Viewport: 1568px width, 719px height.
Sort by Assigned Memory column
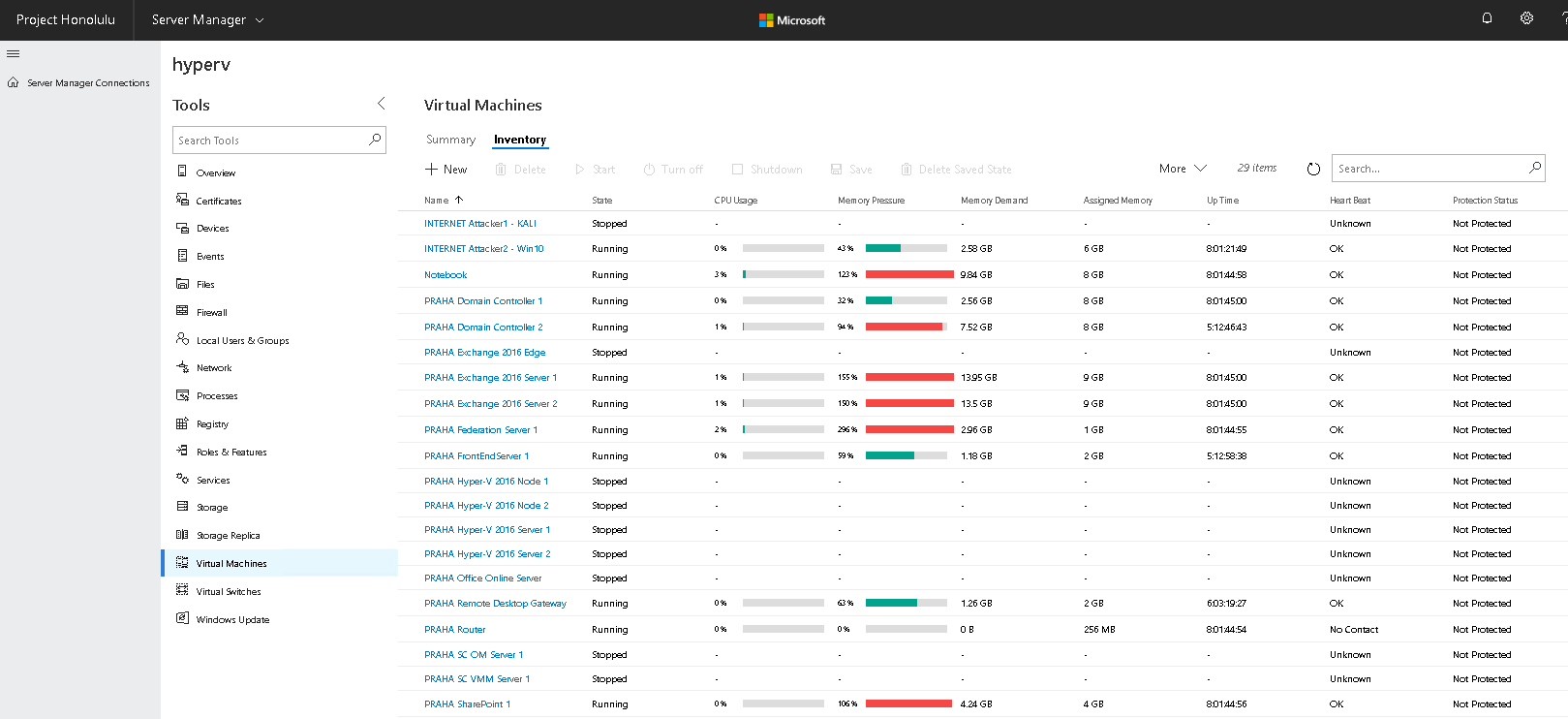(x=1118, y=200)
